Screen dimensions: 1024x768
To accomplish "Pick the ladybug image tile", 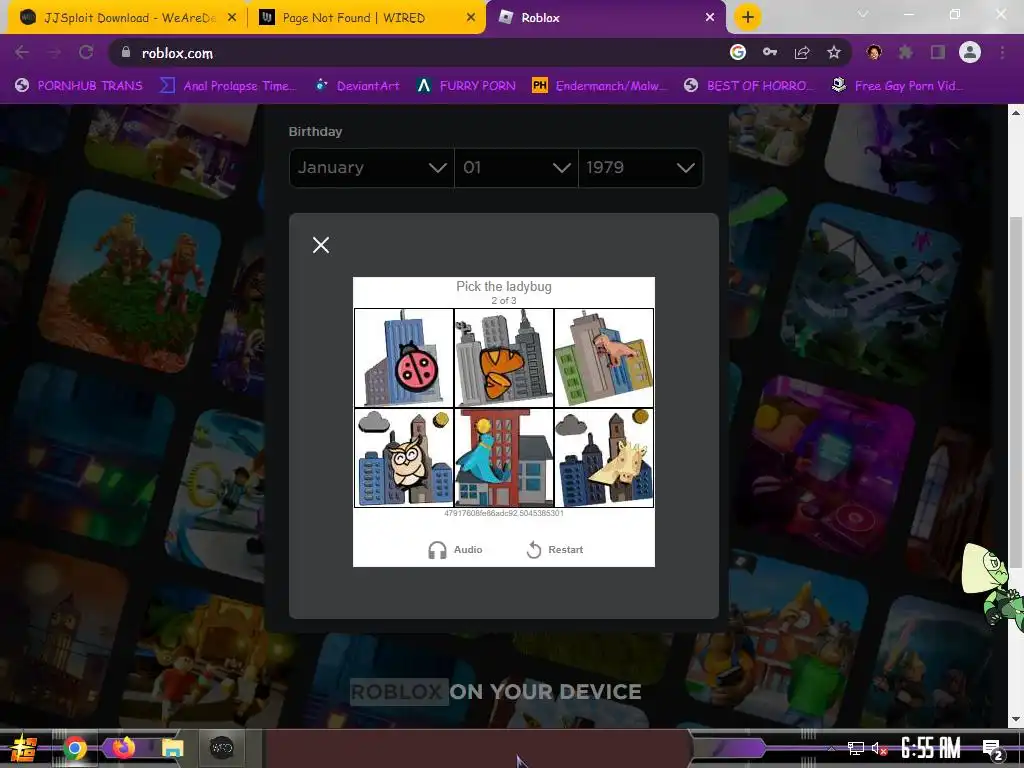I will point(404,358).
